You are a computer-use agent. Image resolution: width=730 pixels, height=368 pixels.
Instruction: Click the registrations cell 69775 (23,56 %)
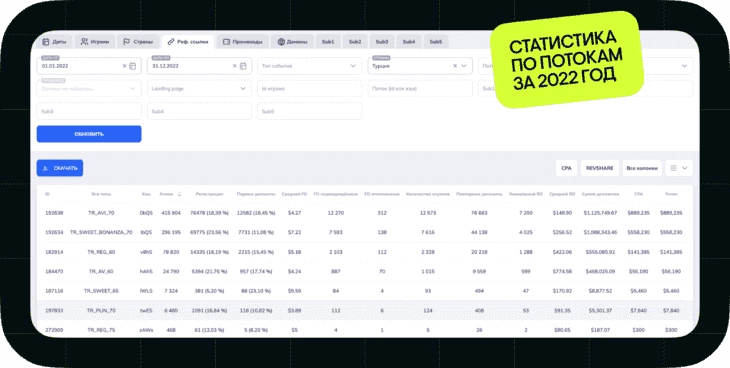pos(209,232)
